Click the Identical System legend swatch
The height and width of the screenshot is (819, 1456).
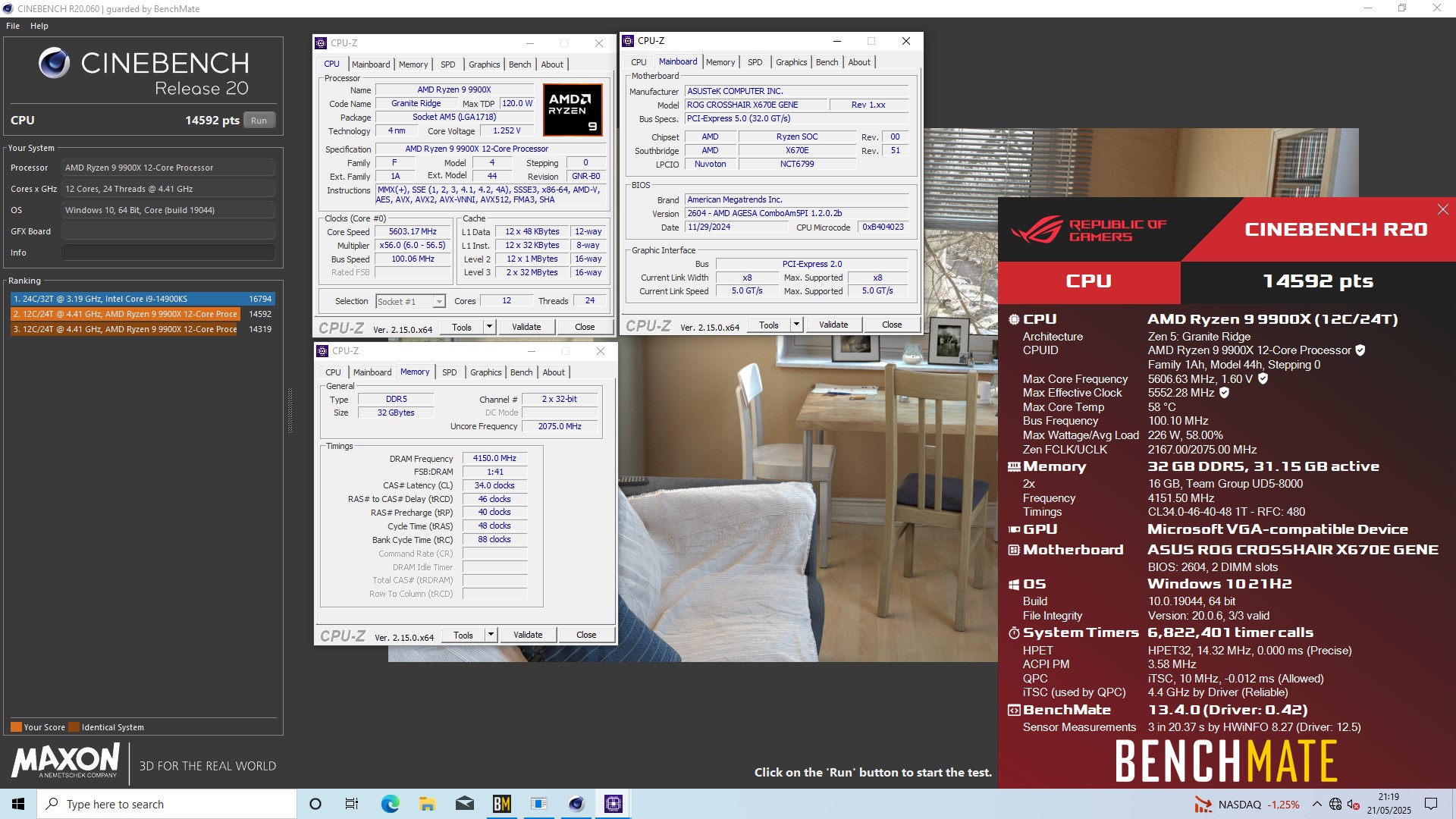74,727
